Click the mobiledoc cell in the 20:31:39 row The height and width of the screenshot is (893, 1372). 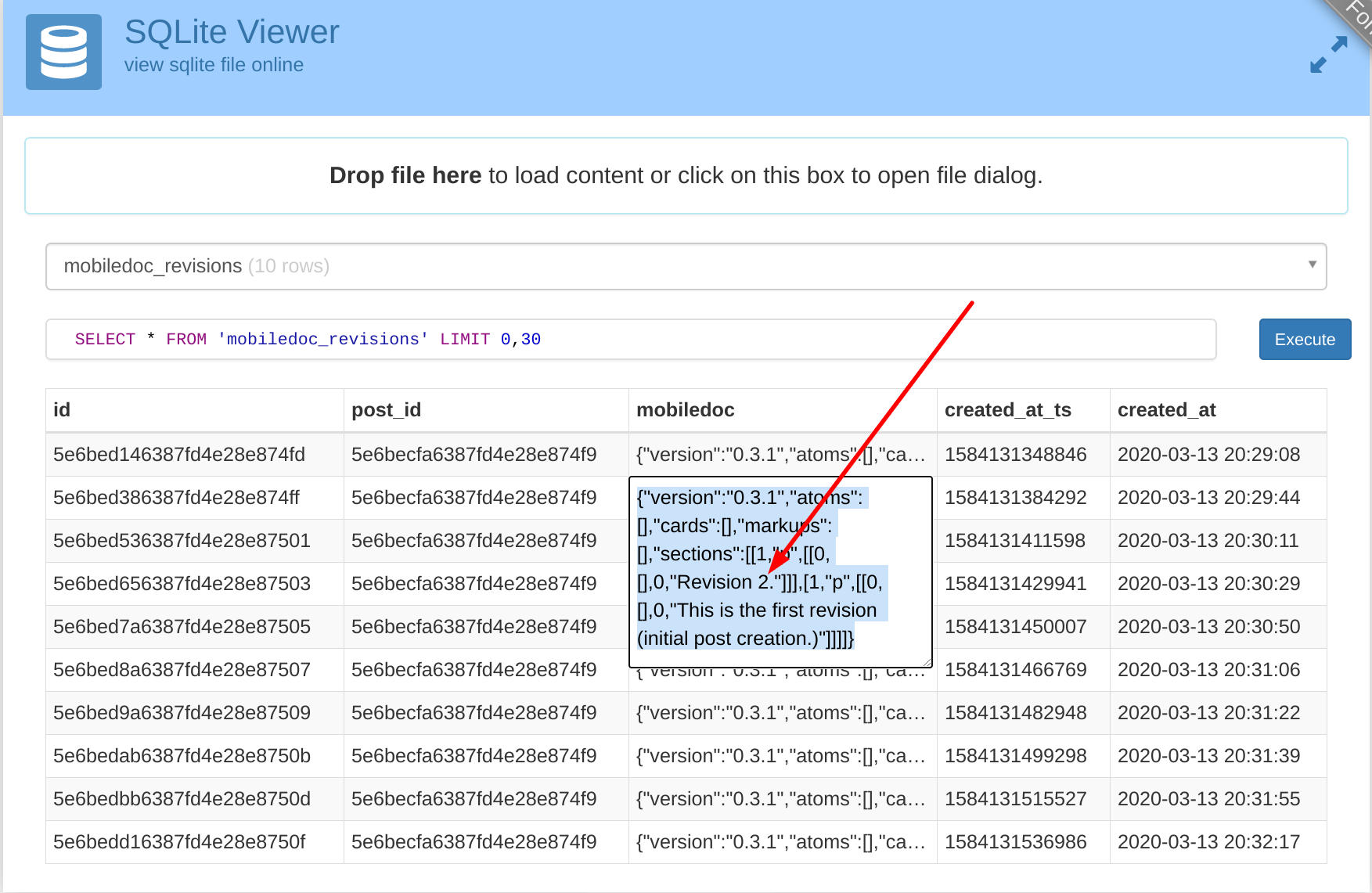pos(783,756)
